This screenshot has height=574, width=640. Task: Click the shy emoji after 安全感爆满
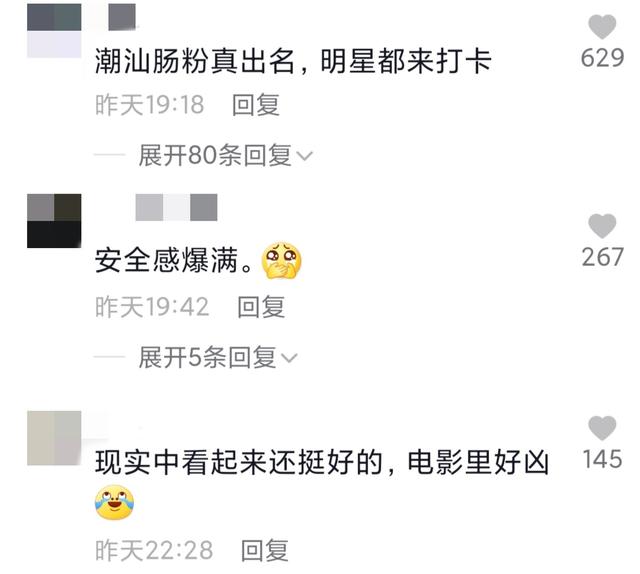[x=282, y=260]
